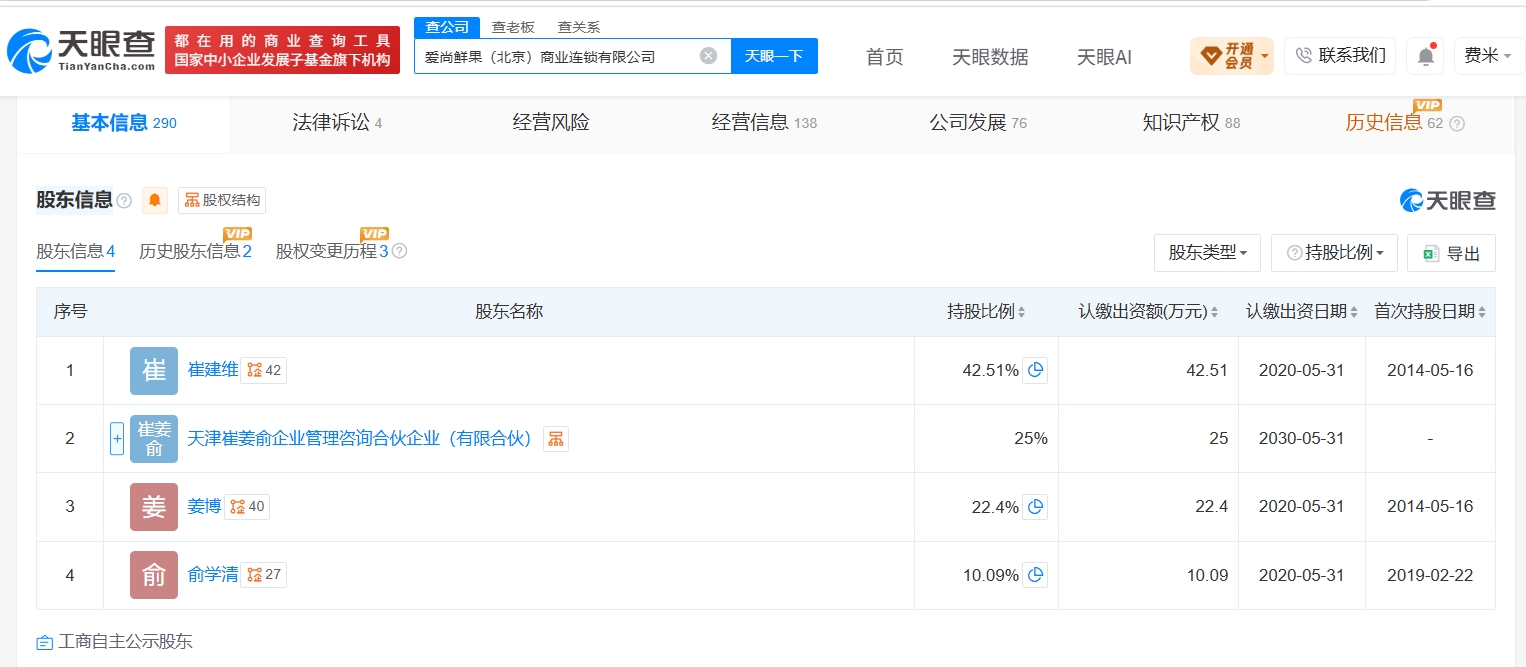Open the 天眼数据 nav item
Viewport: 1526px width, 667px height.
click(x=990, y=57)
